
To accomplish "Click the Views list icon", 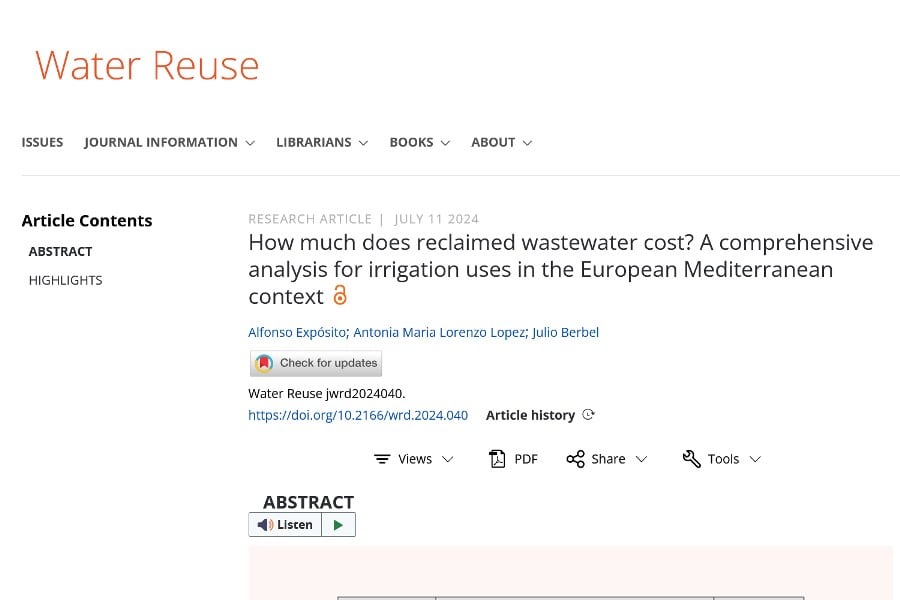I will [x=382, y=459].
